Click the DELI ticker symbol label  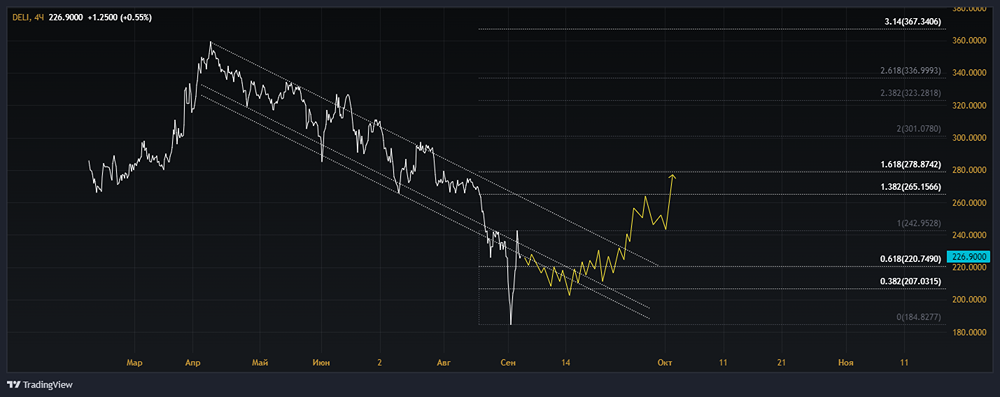(x=20, y=18)
